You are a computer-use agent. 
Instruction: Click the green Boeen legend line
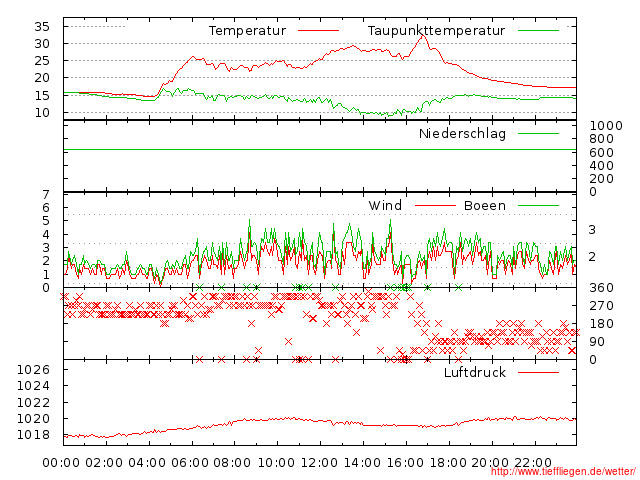[x=538, y=205]
